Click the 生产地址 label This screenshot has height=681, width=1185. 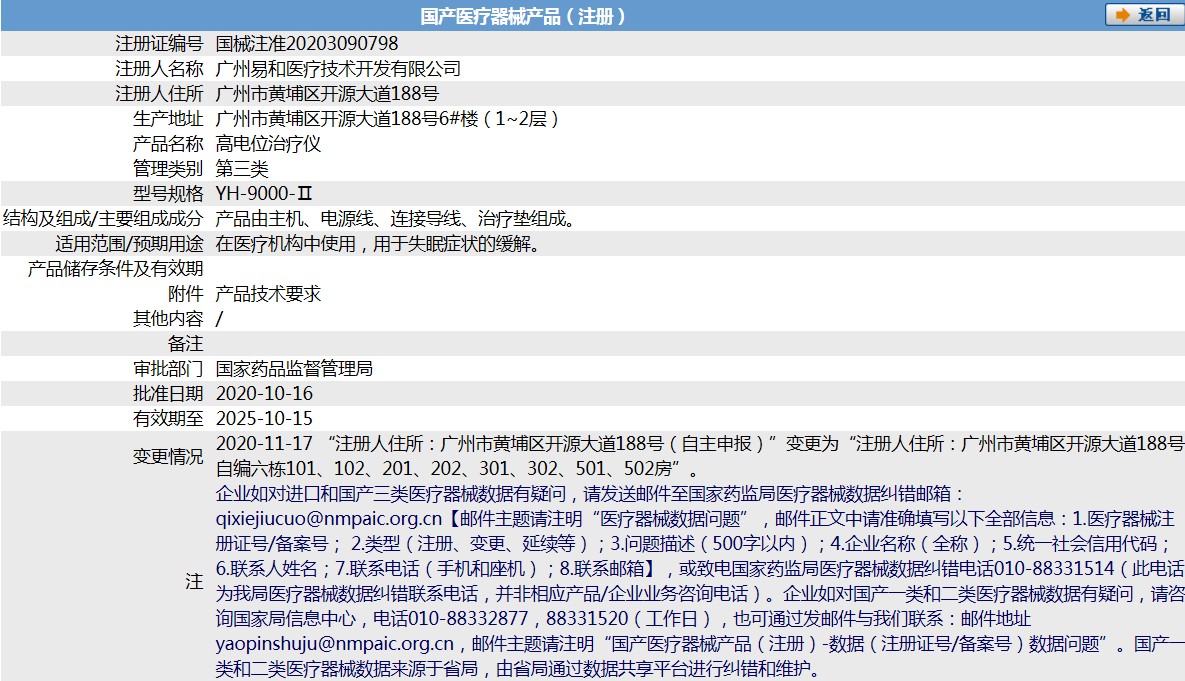(x=168, y=119)
